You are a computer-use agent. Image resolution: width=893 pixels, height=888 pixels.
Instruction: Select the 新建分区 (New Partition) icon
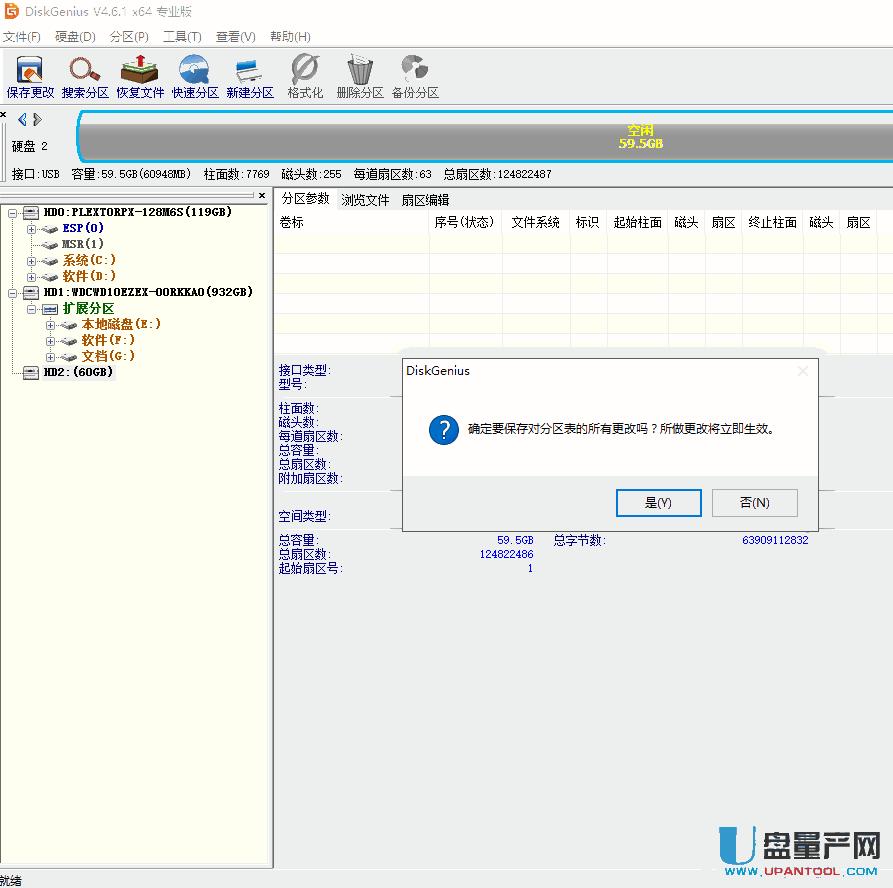pos(250,76)
